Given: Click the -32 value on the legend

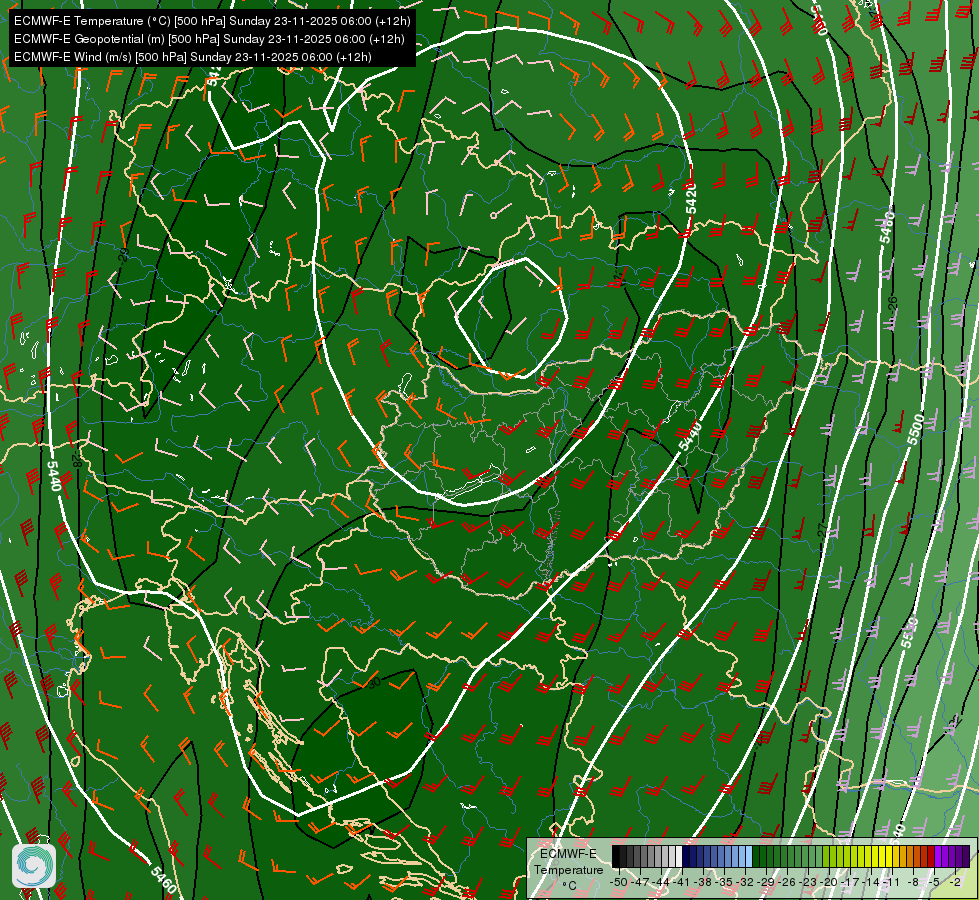Looking at the screenshot, I should (x=744, y=882).
